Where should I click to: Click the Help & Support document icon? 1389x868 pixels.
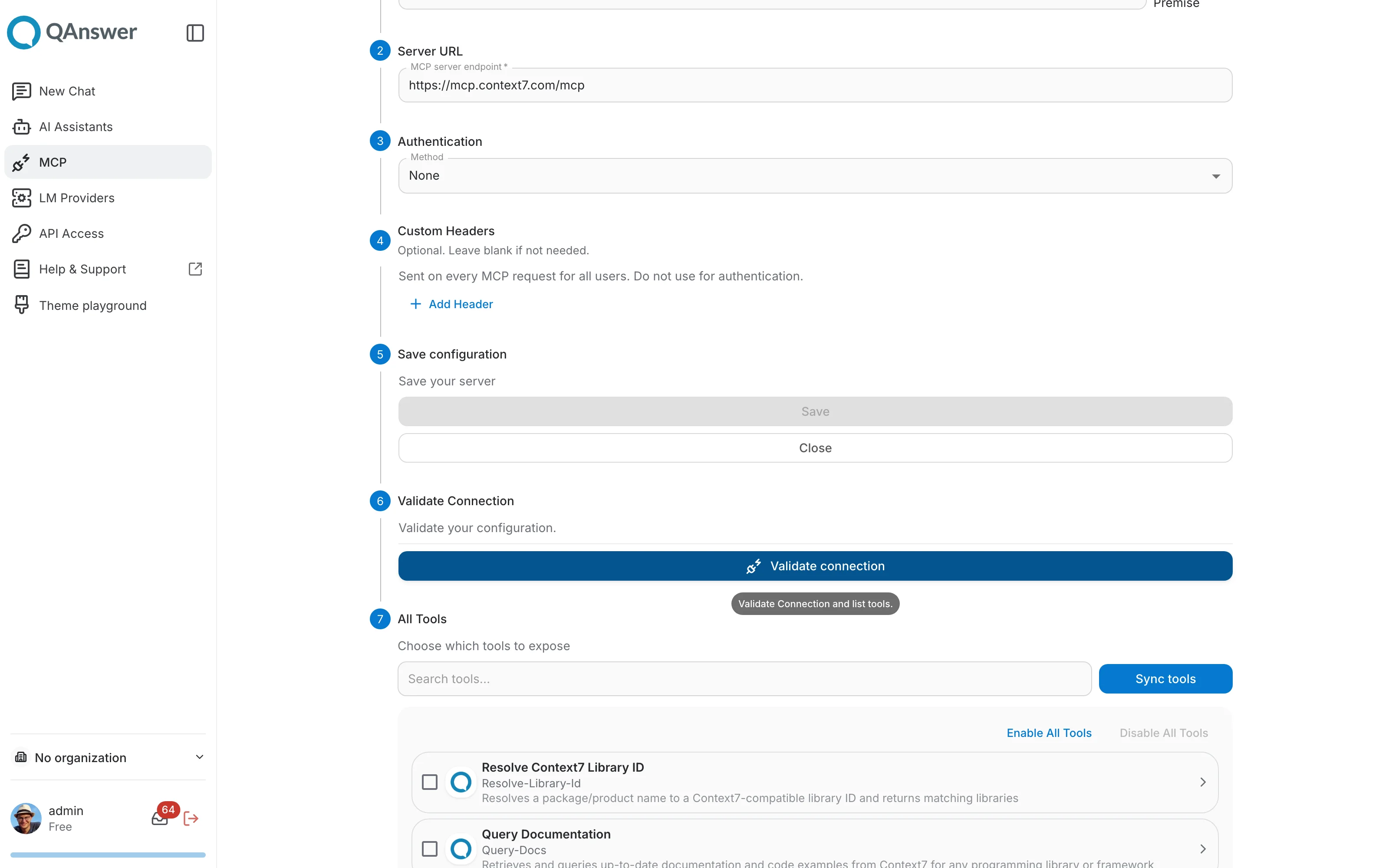point(22,269)
